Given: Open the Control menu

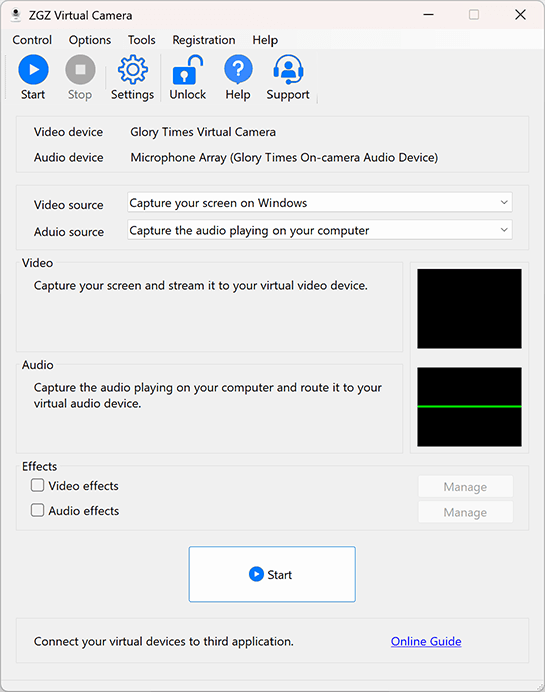Looking at the screenshot, I should [32, 40].
